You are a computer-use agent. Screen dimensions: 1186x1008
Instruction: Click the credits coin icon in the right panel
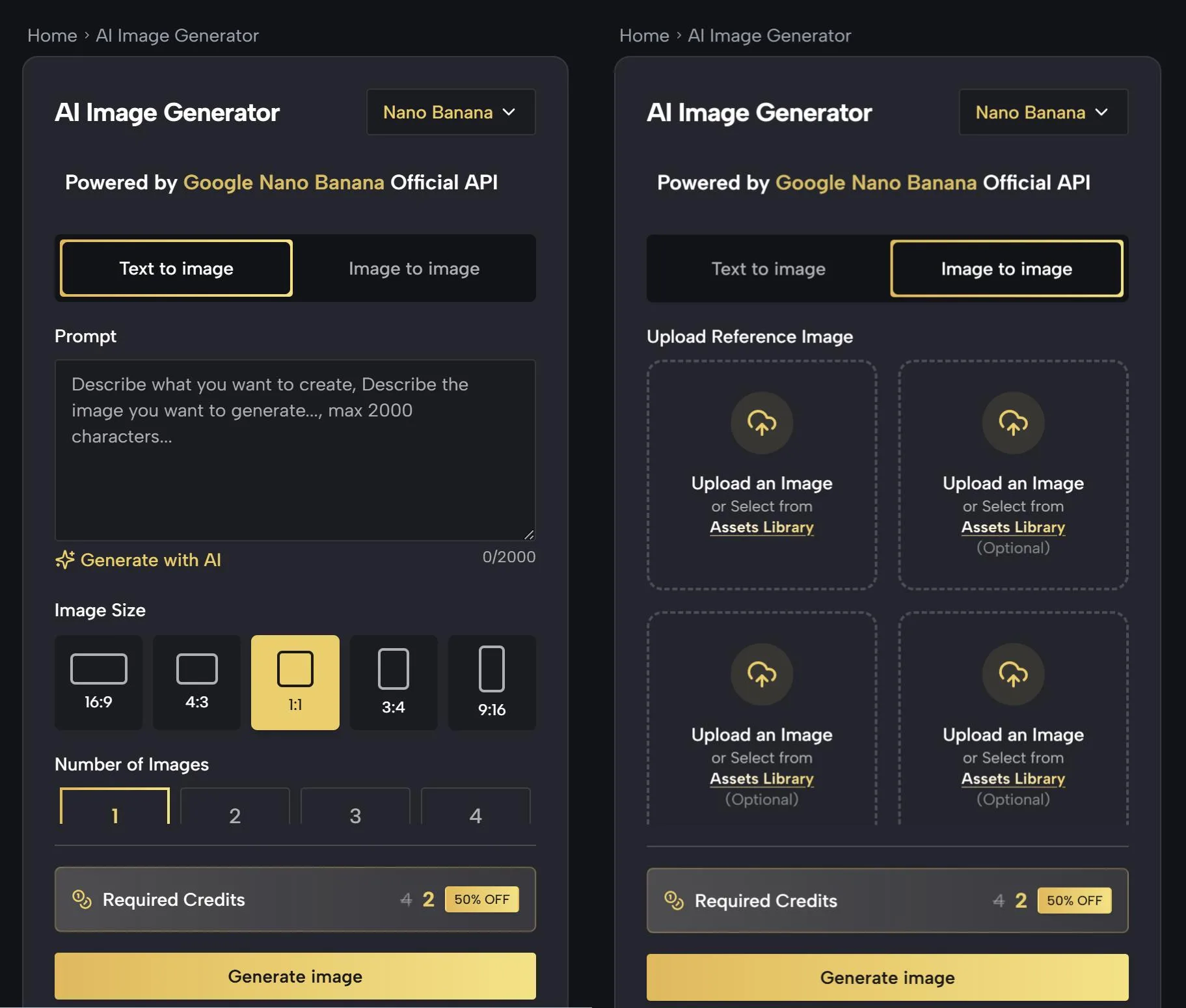pos(674,901)
